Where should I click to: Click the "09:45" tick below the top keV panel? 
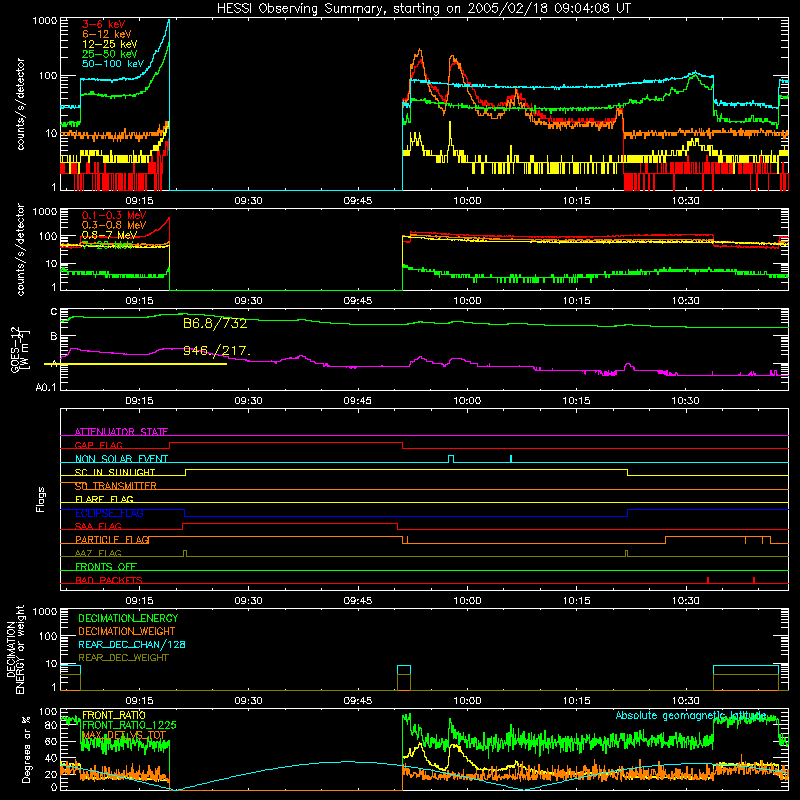tap(358, 201)
